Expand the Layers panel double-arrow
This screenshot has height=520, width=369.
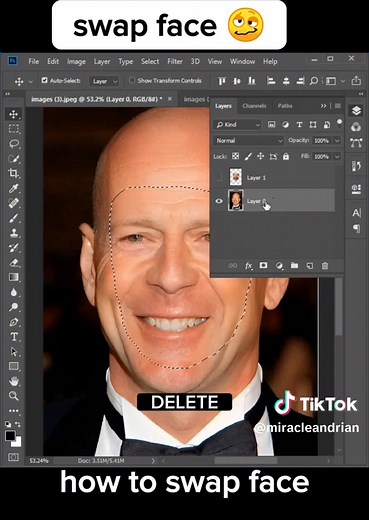tap(323, 106)
